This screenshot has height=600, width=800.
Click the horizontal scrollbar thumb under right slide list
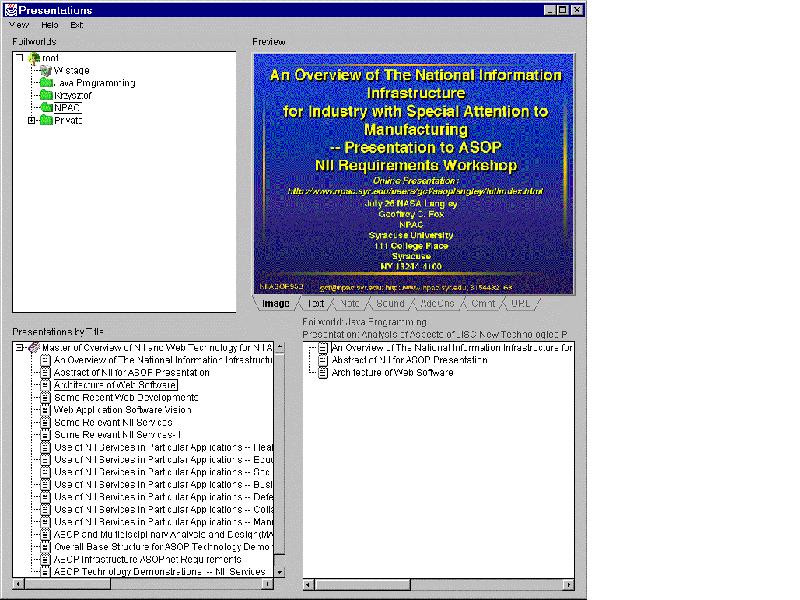pos(362,585)
